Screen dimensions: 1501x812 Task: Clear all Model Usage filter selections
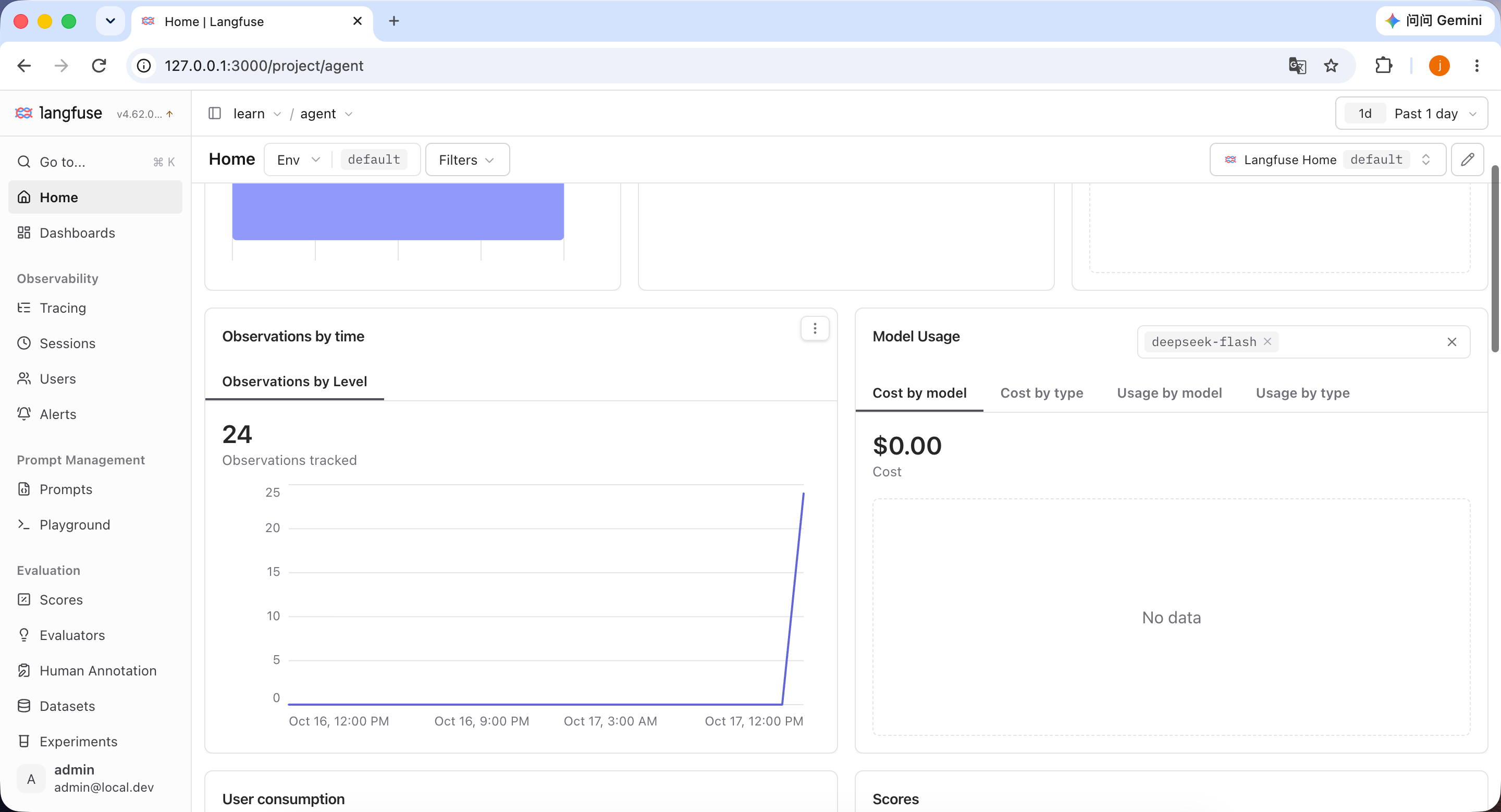[x=1451, y=342]
